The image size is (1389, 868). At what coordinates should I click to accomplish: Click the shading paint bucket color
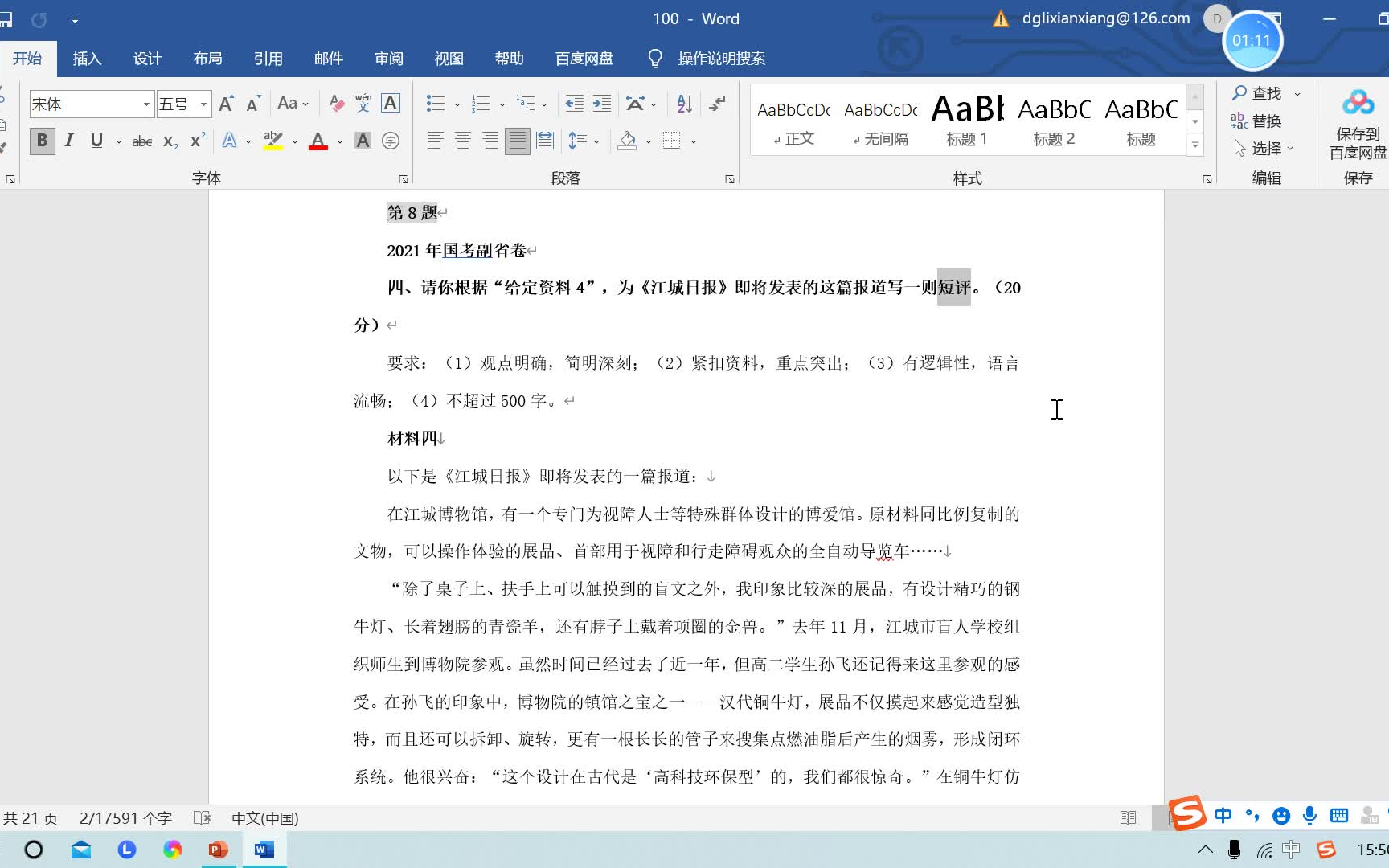click(x=628, y=141)
